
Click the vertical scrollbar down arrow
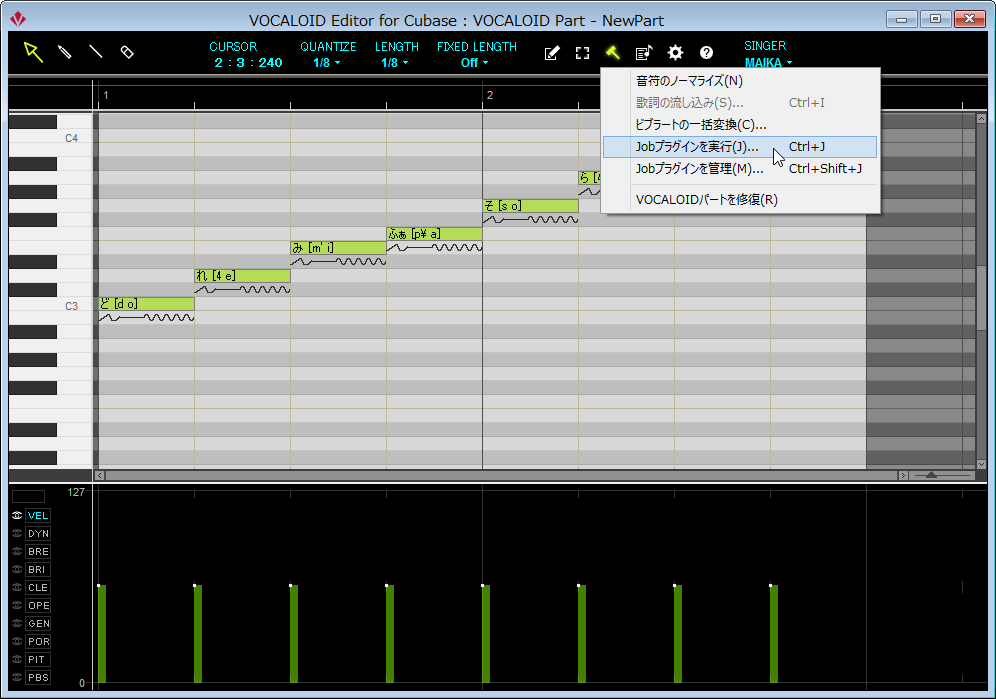(981, 464)
